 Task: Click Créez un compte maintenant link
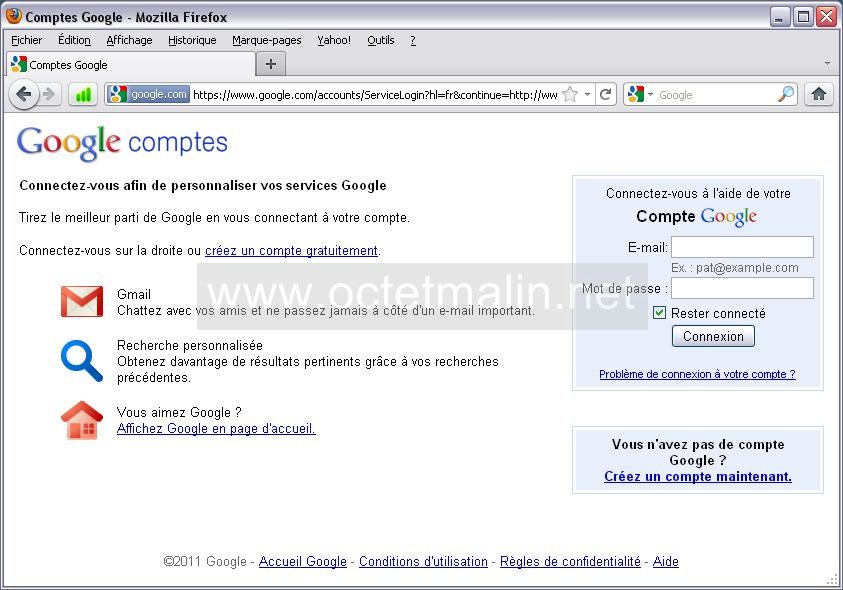pyautogui.click(x=698, y=477)
